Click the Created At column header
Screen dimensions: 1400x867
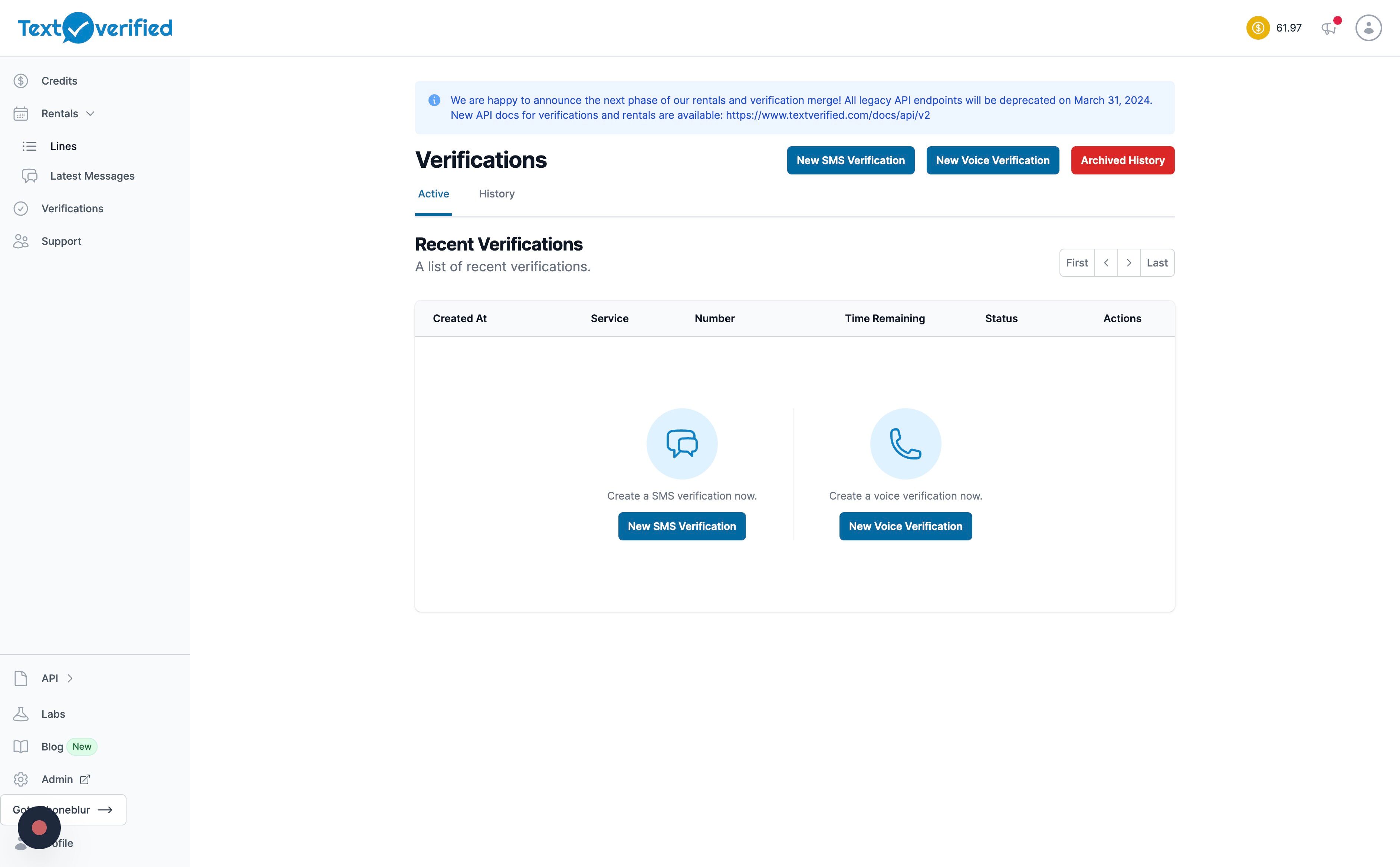tap(460, 318)
